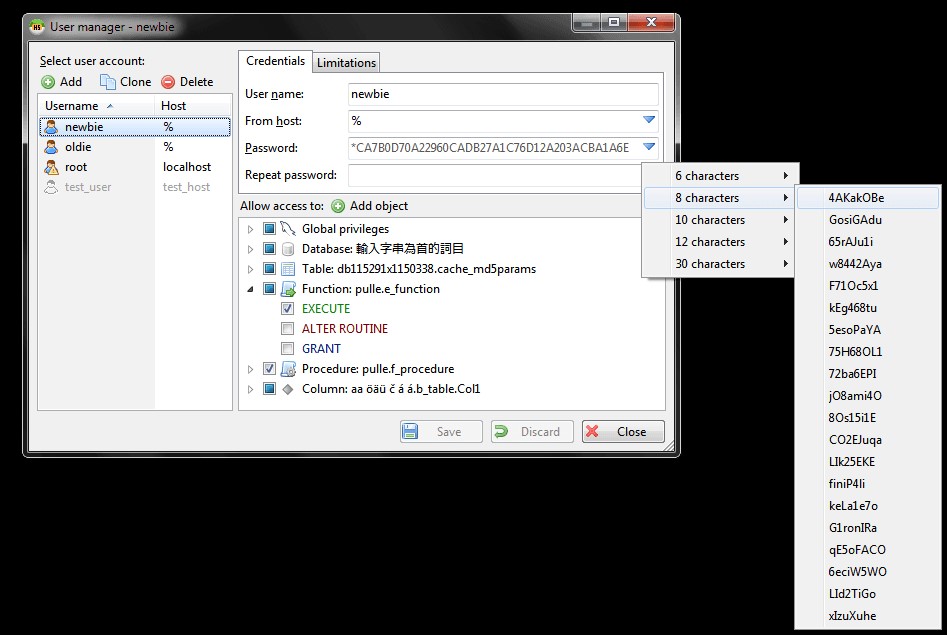This screenshot has height=635, width=947.
Task: Collapse the Function pulle.e_function node
Action: point(250,289)
